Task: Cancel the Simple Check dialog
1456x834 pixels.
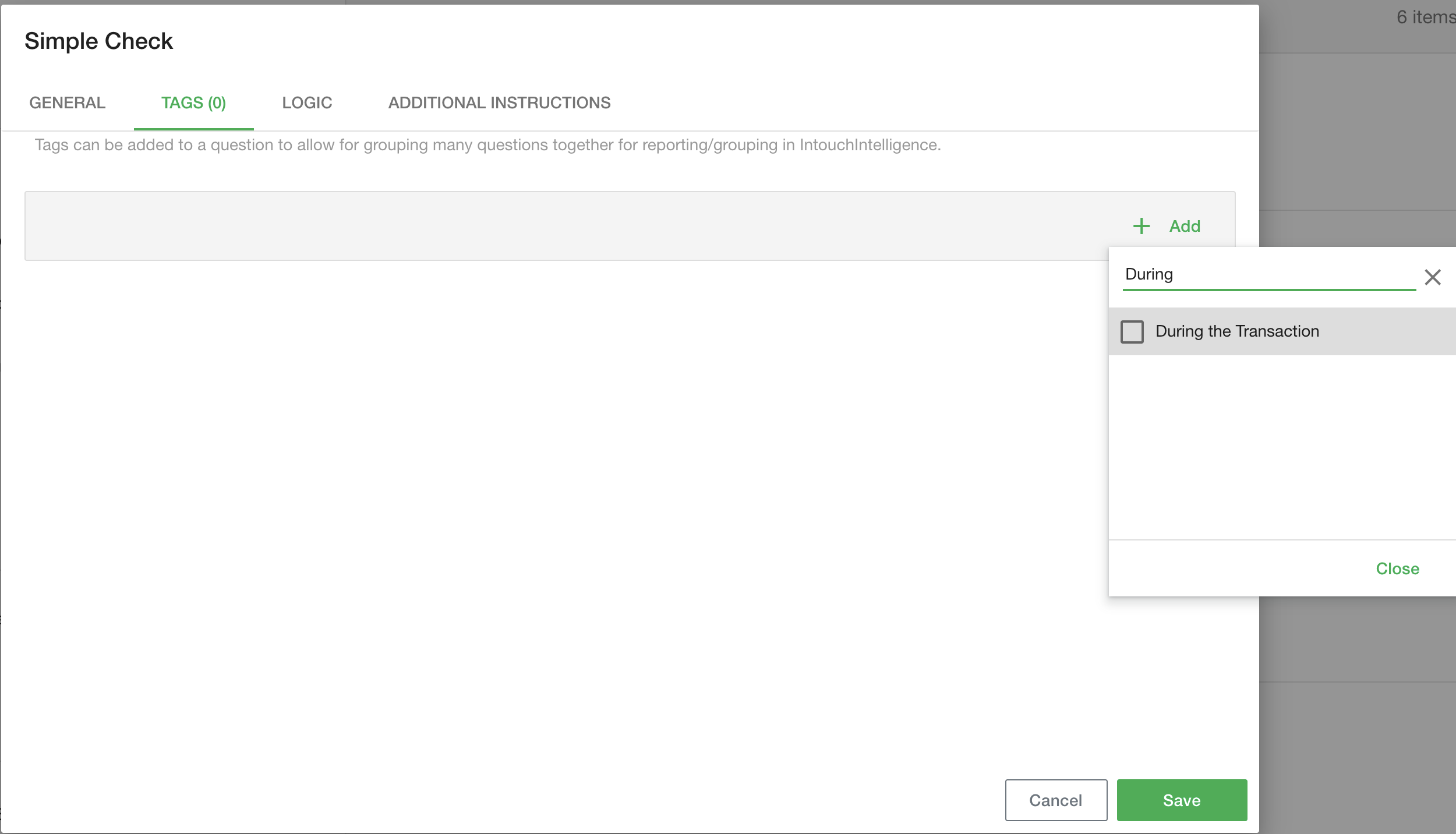Action: [1056, 800]
